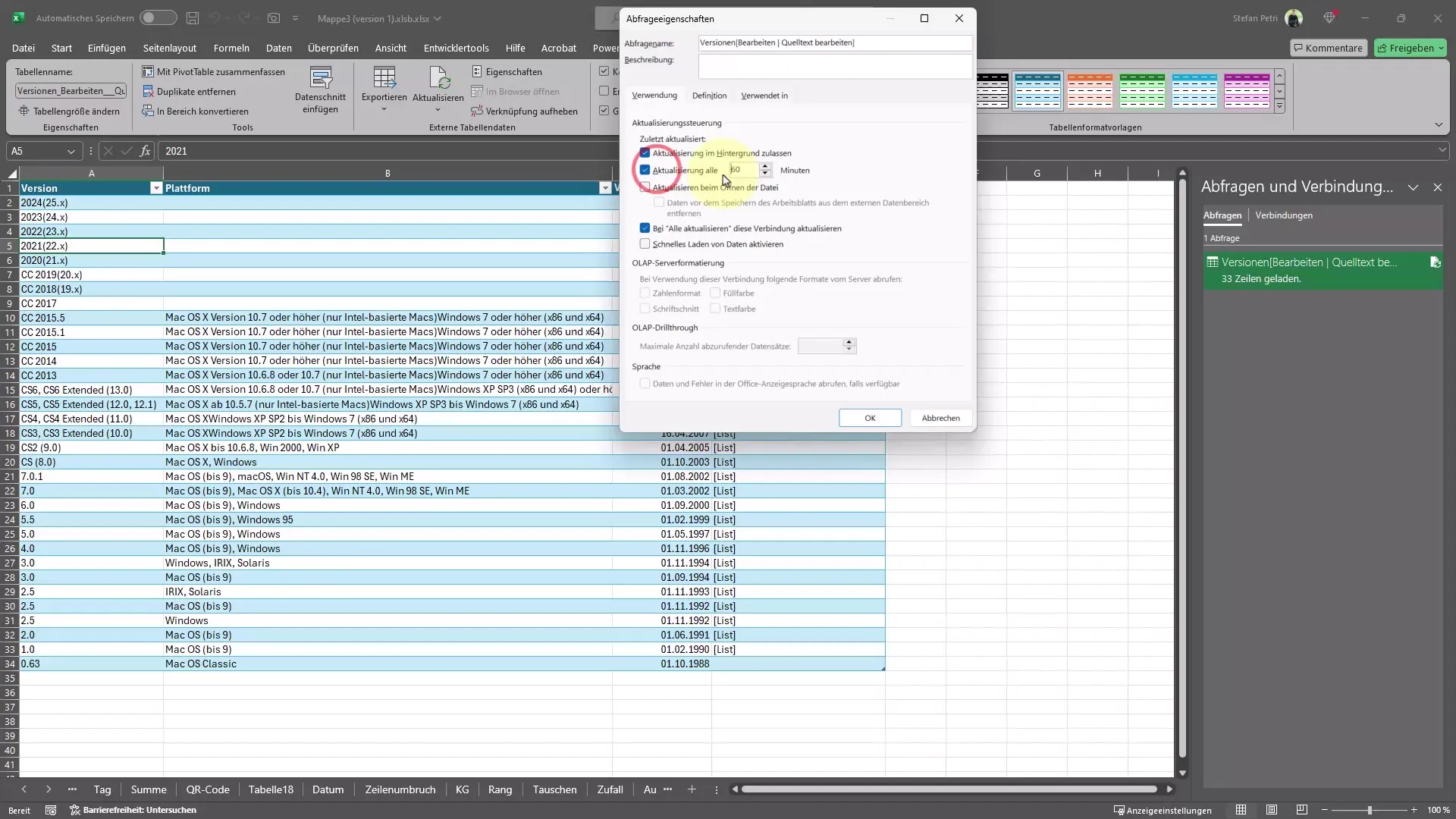The width and height of the screenshot is (1456, 819).
Task: Expand the formula bar chevron
Action: tap(1442, 151)
